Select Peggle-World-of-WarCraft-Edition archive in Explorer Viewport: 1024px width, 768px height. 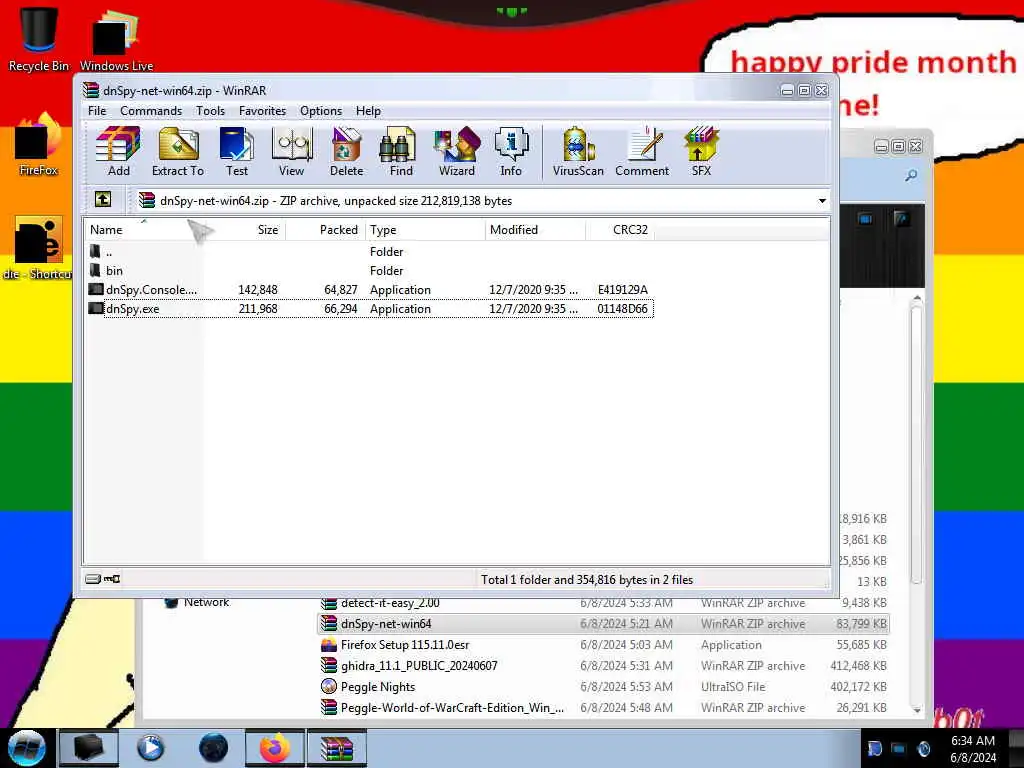click(x=603, y=707)
